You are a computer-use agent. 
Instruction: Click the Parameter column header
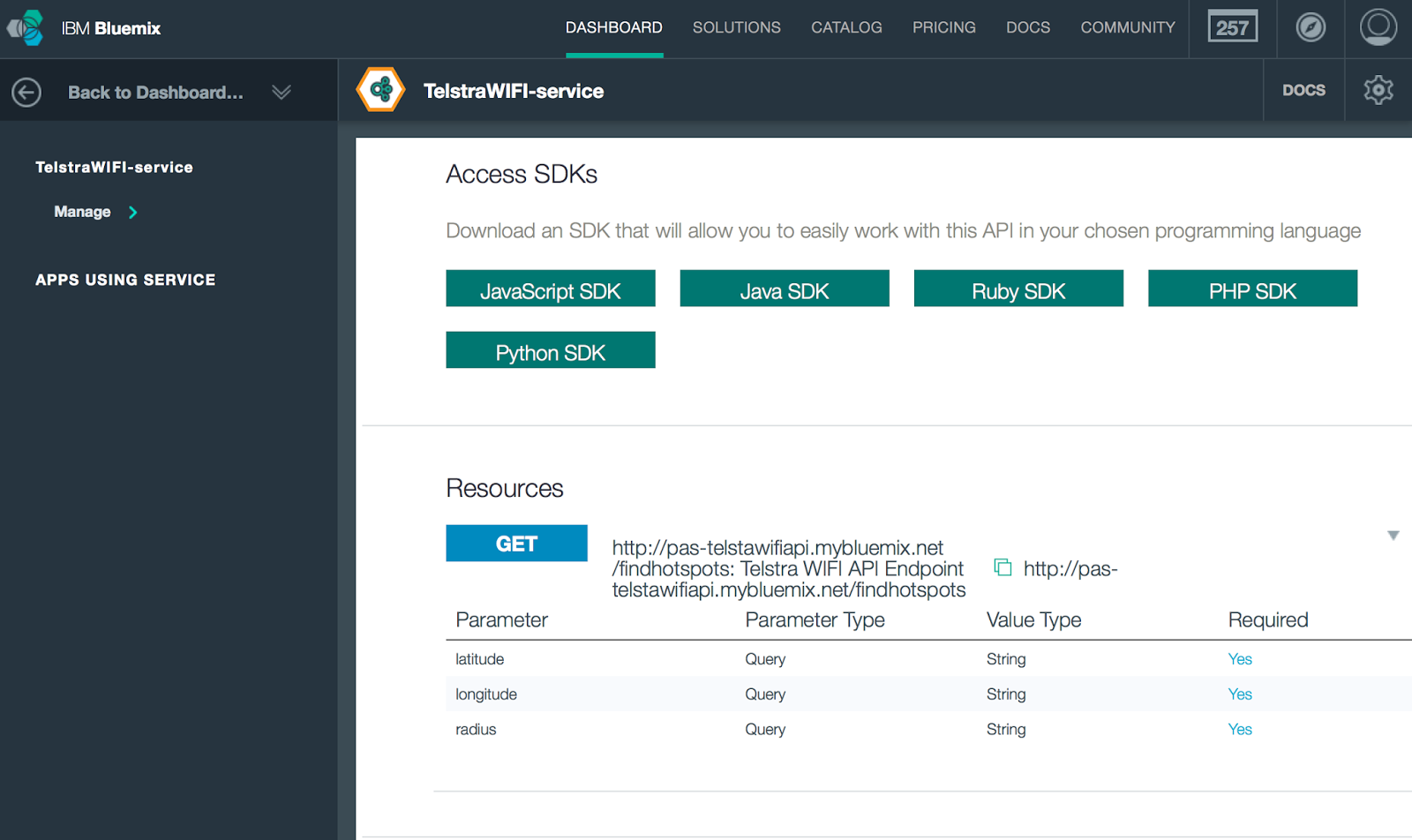(x=501, y=619)
